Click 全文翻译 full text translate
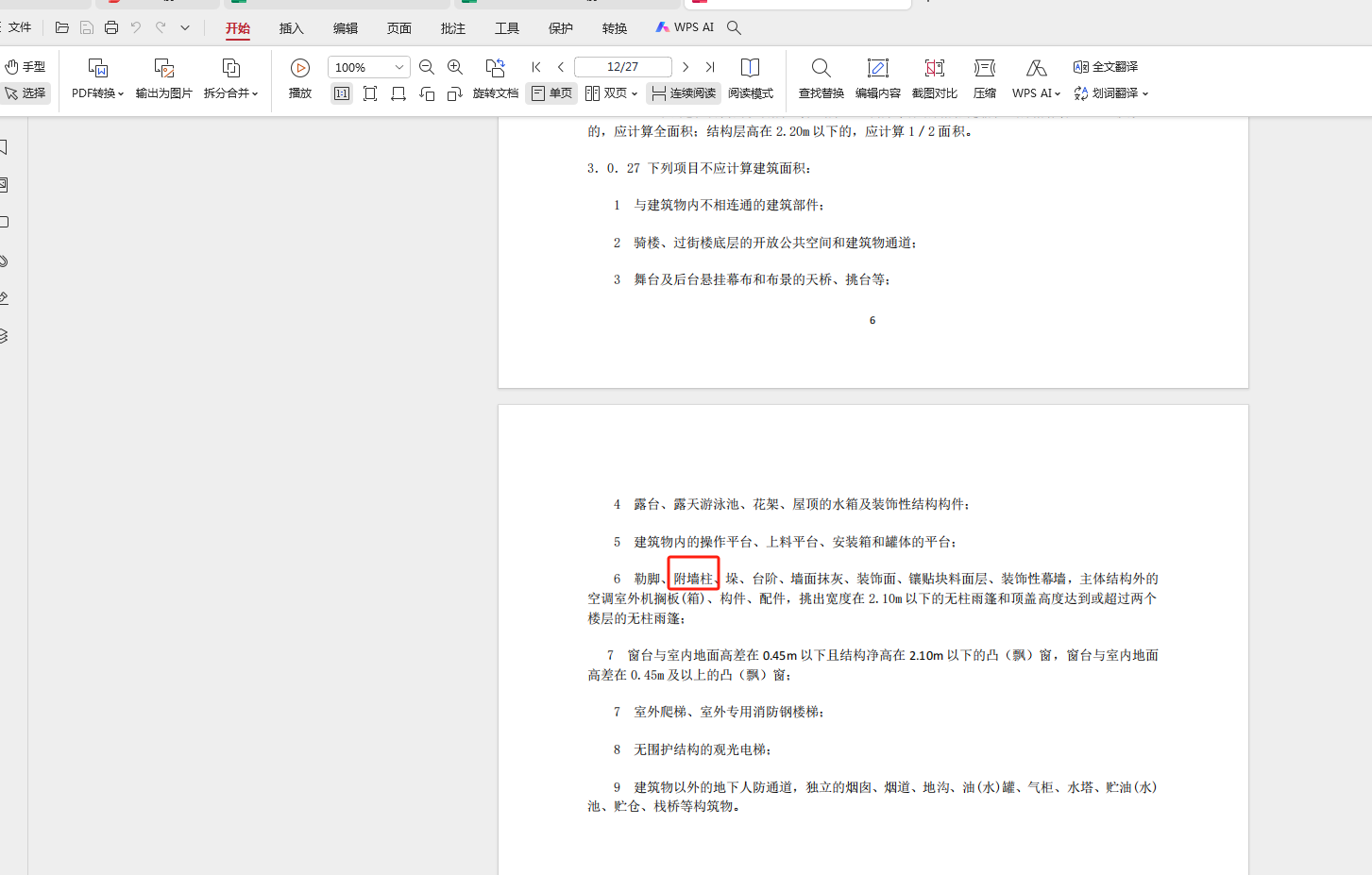 click(1106, 67)
